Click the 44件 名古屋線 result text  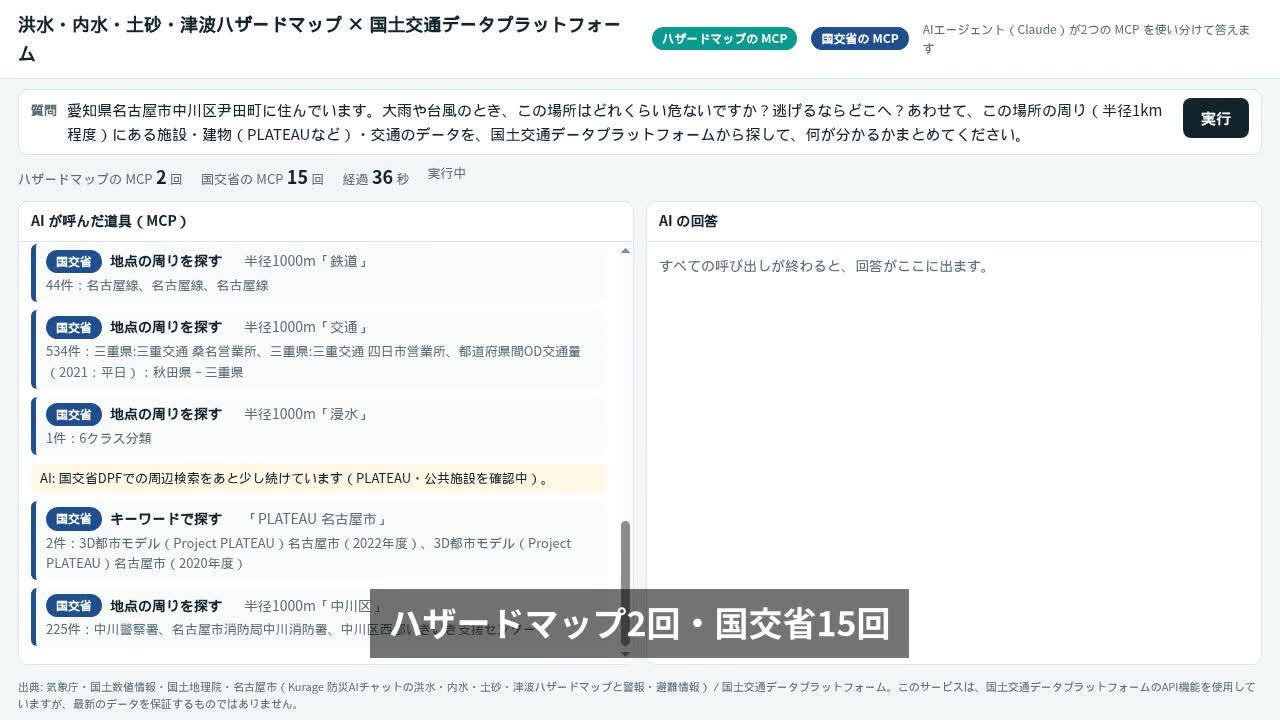coord(157,285)
